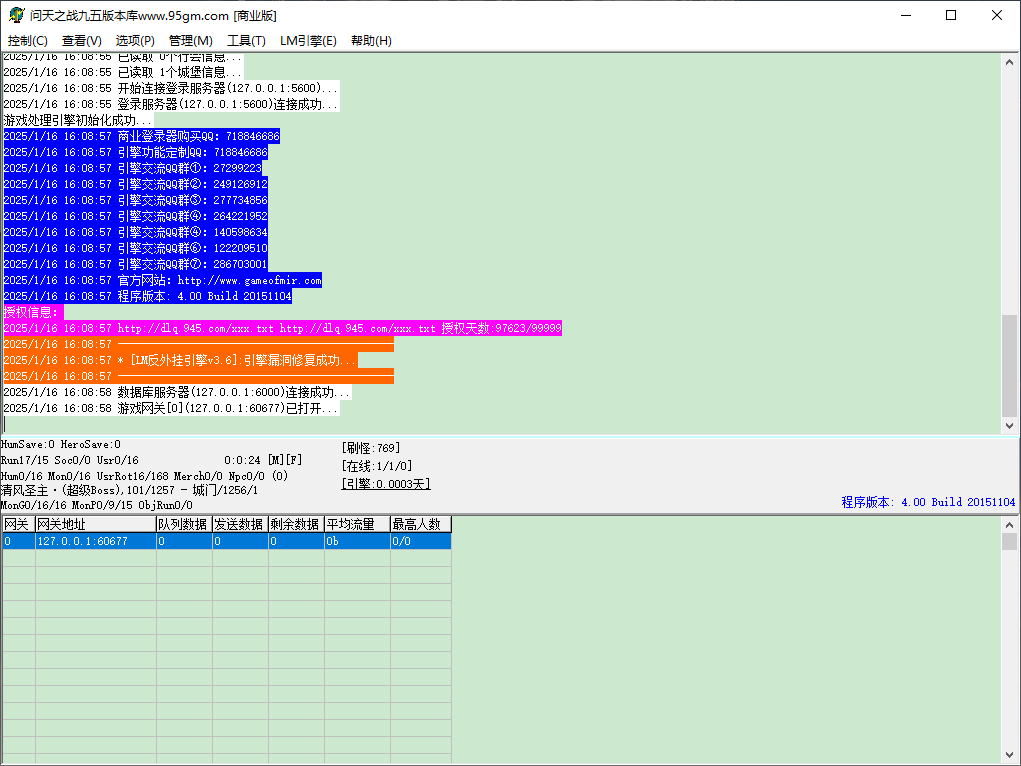Click the blue 程序版本: 4.00 Build 20151104 label
The height and width of the screenshot is (766, 1021).
pyautogui.click(x=928, y=502)
